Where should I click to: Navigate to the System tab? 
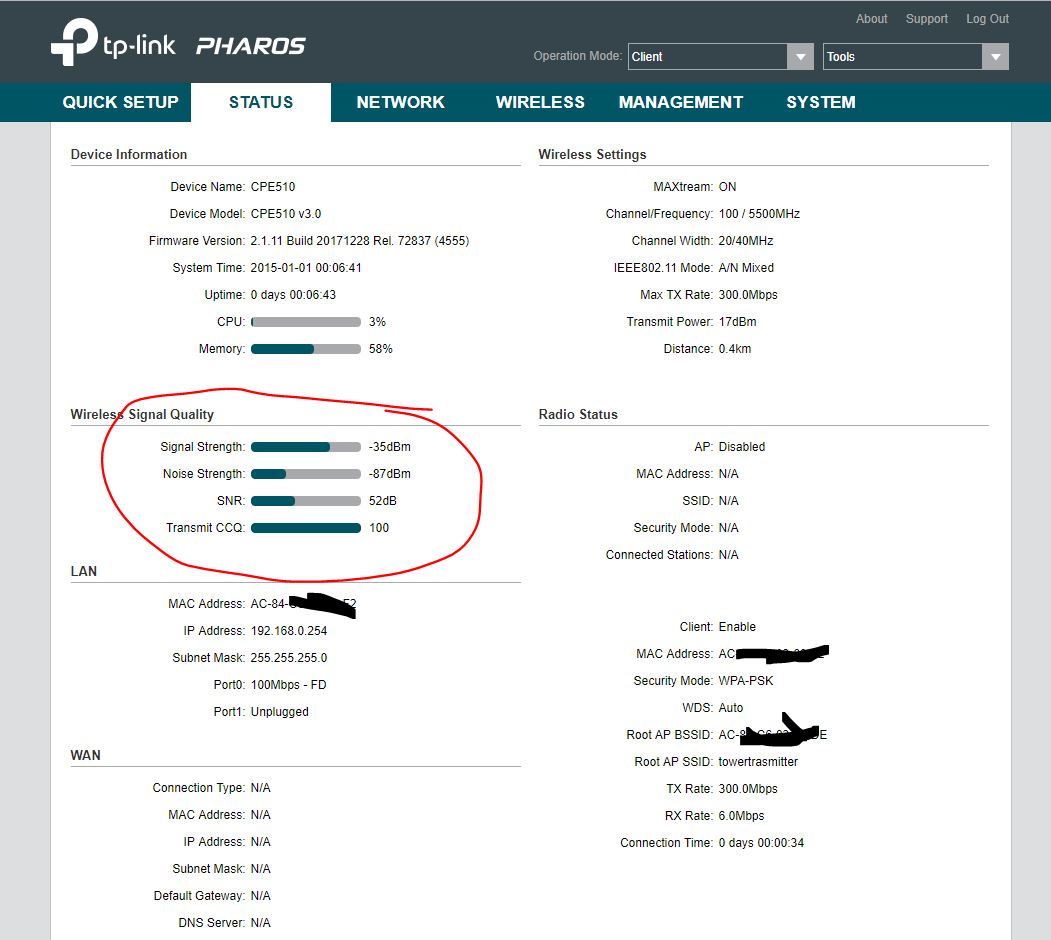[820, 102]
